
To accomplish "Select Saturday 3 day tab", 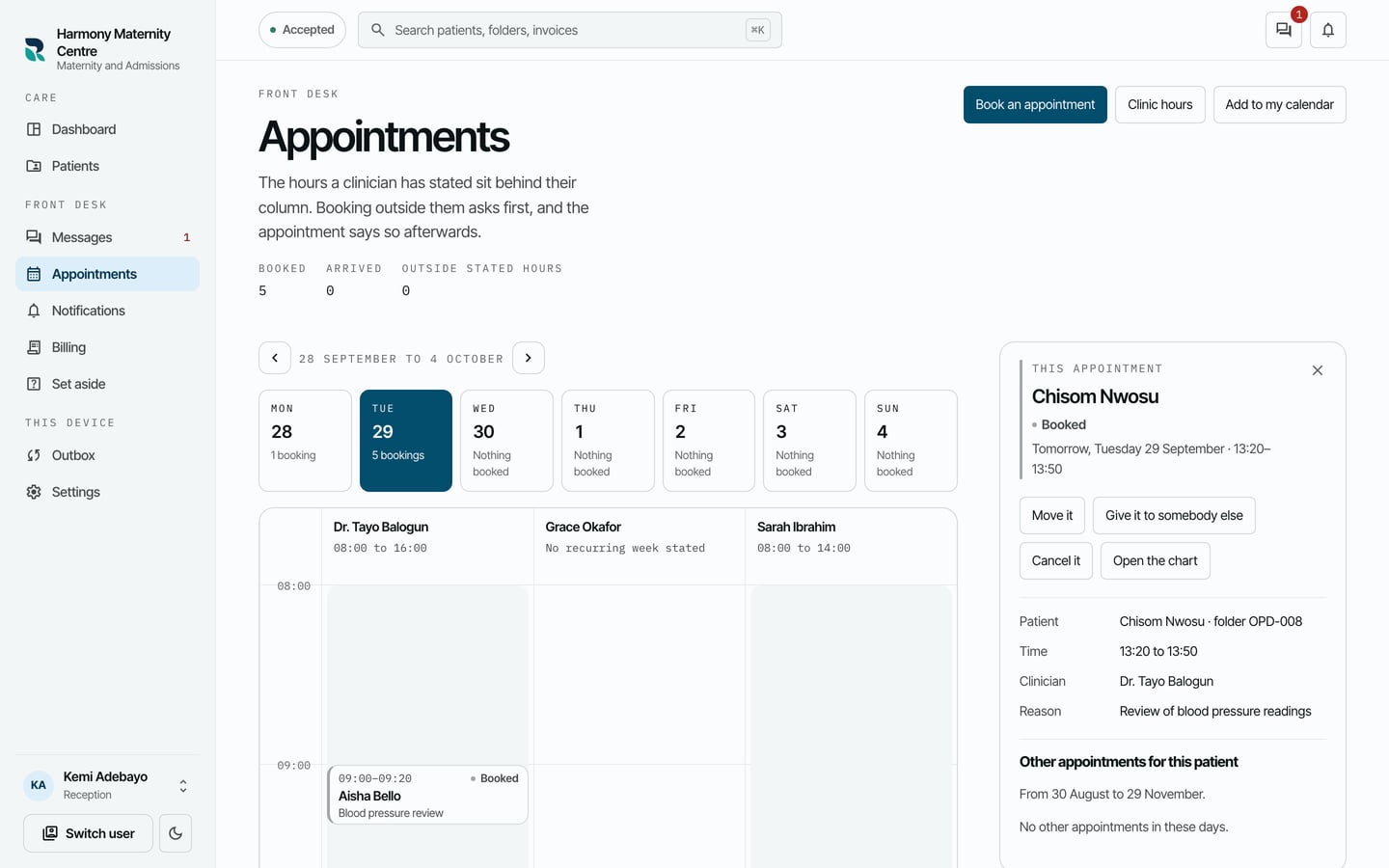I will coord(809,441).
